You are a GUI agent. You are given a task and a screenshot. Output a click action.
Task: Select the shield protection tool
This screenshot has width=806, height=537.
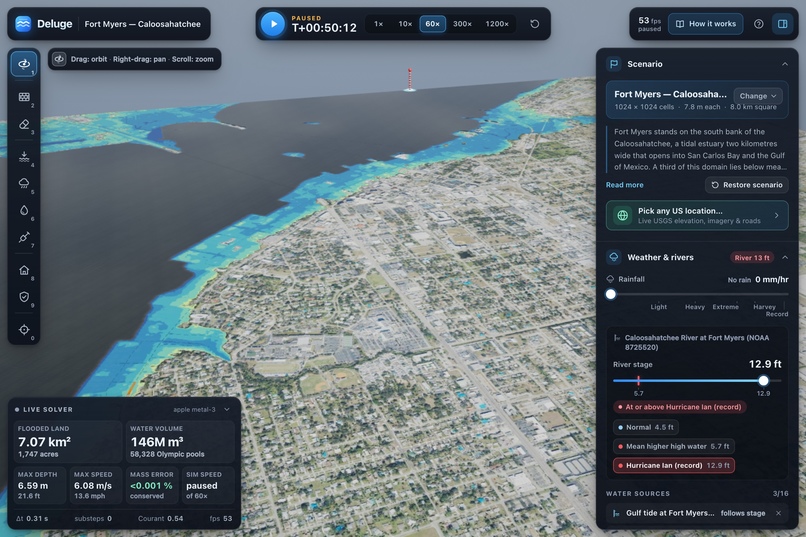click(24, 297)
